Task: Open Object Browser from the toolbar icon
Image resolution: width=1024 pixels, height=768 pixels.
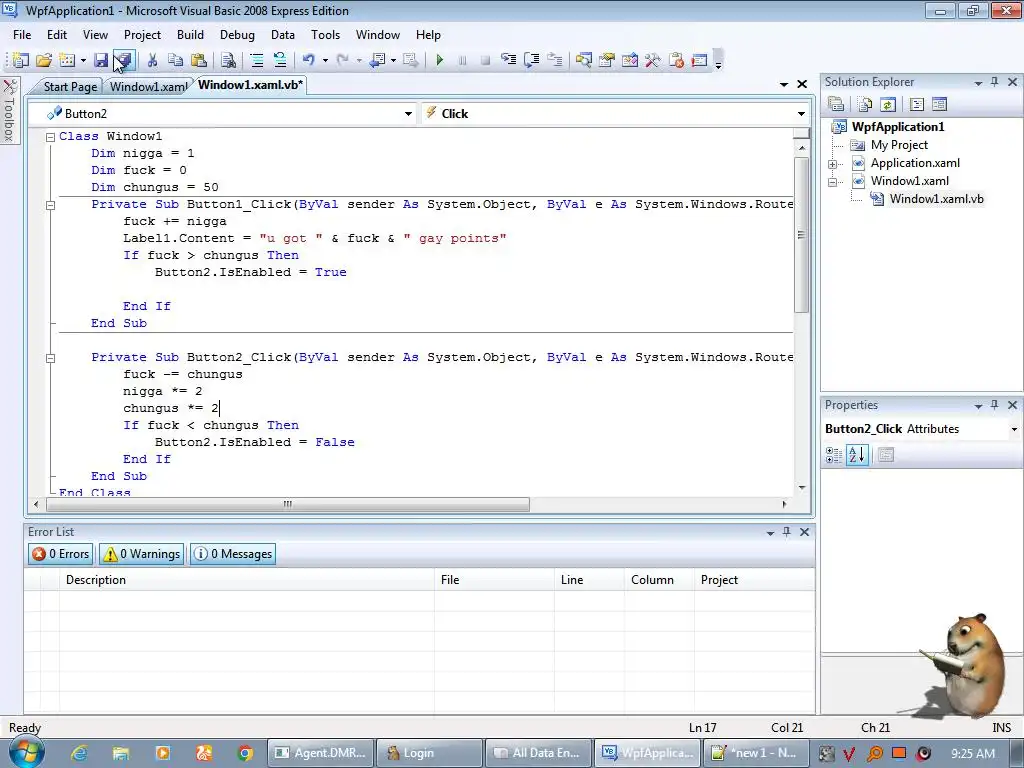Action: pos(630,60)
